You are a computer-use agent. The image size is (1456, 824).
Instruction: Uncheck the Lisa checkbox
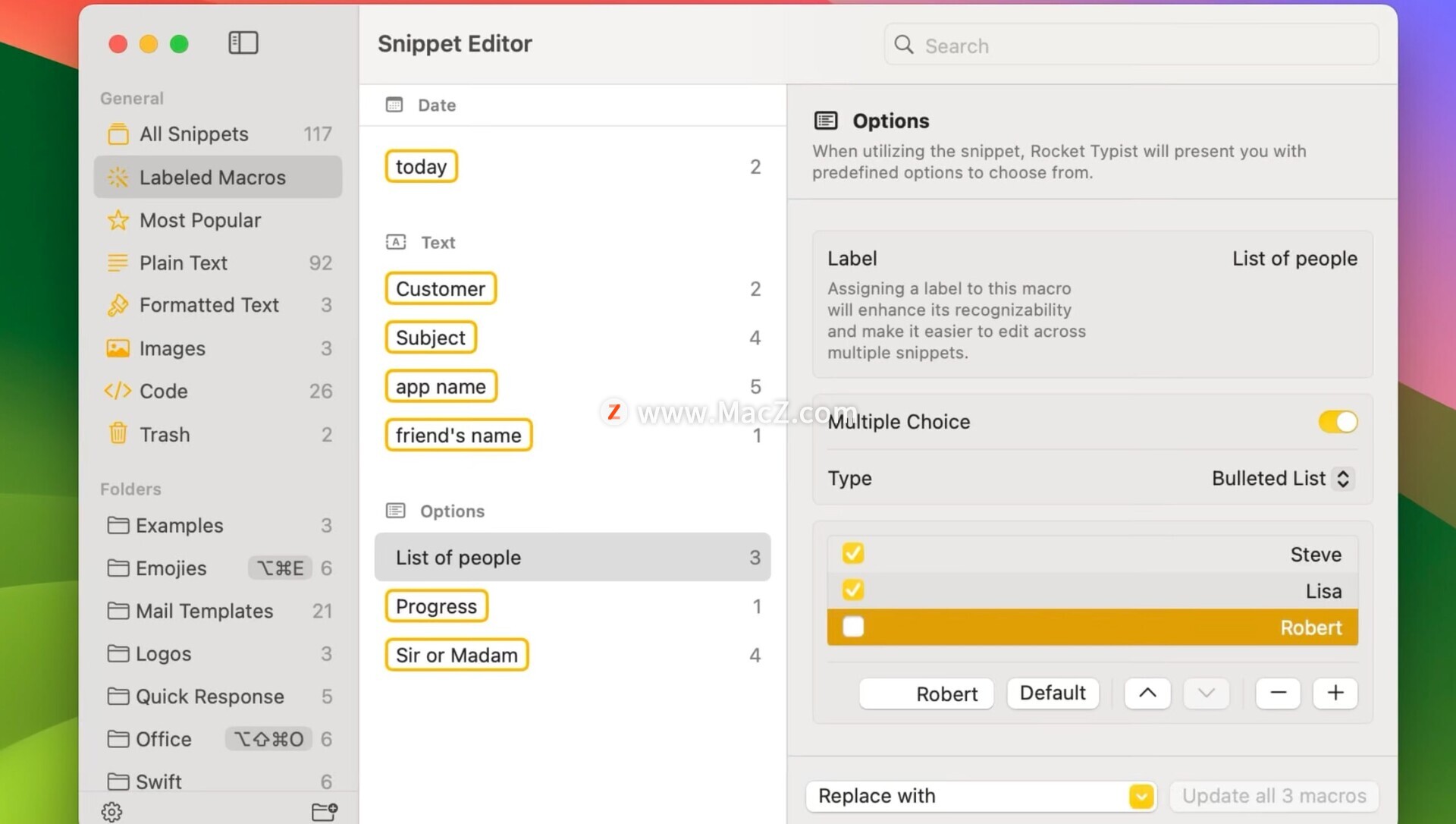[853, 590]
